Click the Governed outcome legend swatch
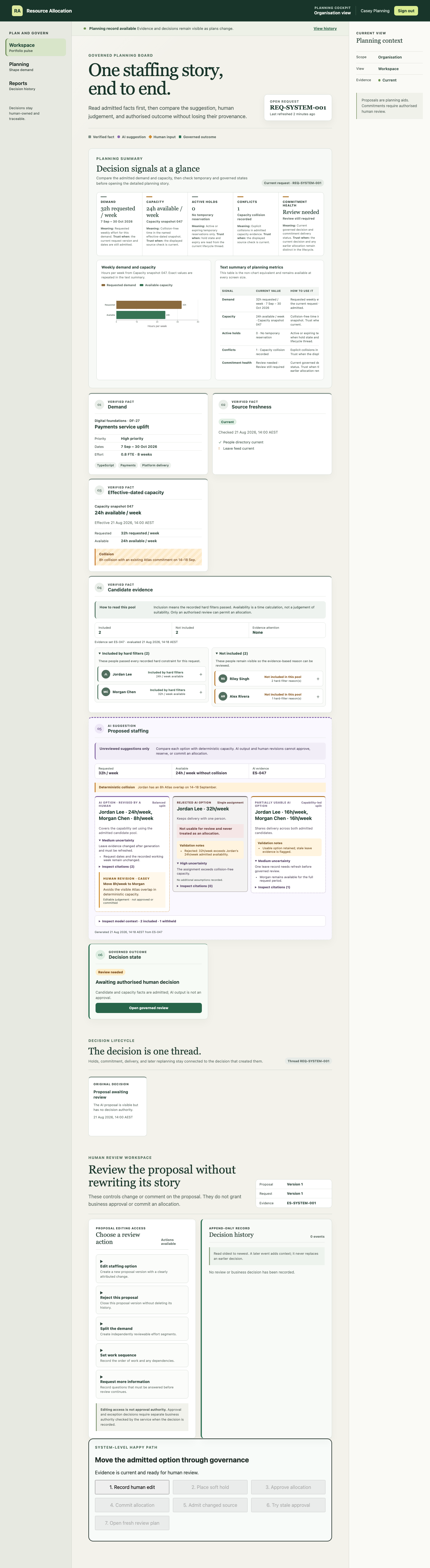430x1568 pixels. tap(180, 137)
